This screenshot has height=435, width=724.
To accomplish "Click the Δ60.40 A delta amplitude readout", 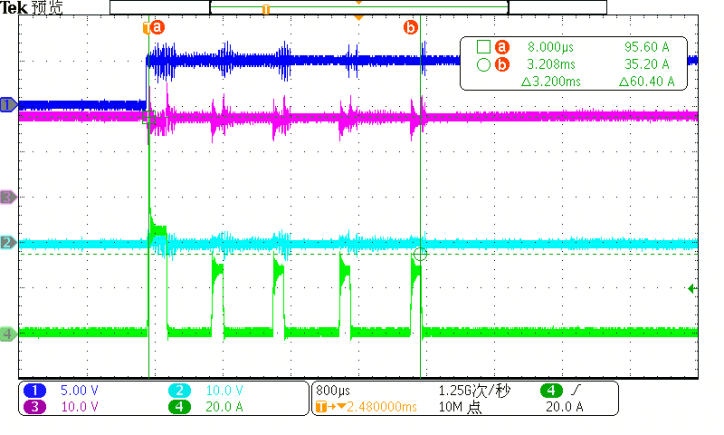I will pos(646,82).
